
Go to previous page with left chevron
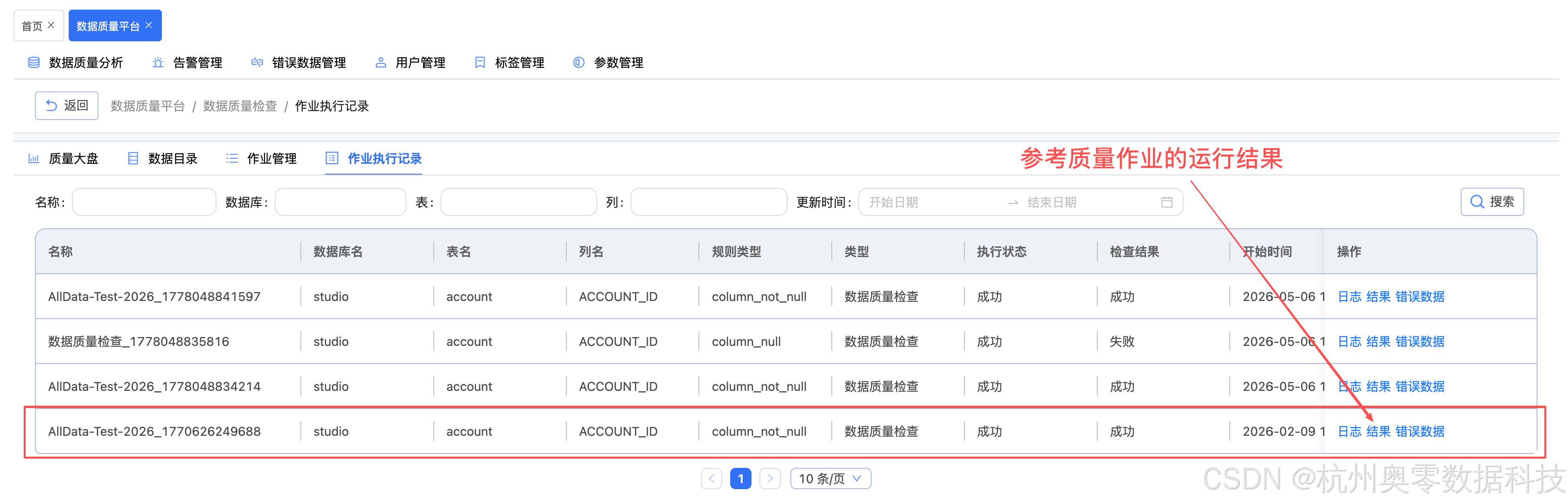click(711, 478)
